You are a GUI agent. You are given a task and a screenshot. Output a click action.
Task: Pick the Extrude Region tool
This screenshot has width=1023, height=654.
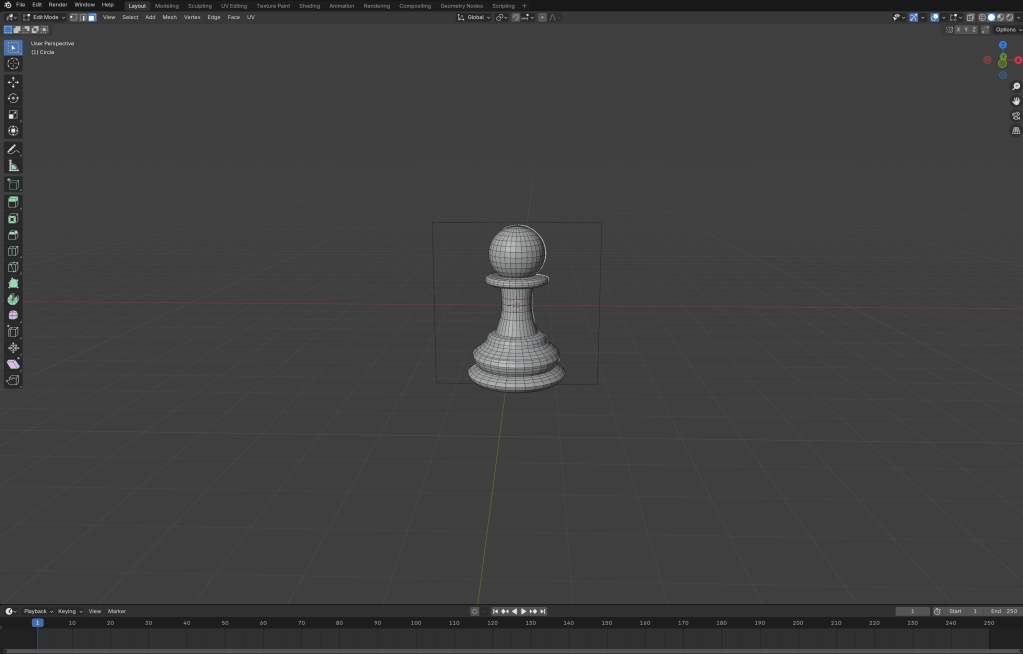13,202
